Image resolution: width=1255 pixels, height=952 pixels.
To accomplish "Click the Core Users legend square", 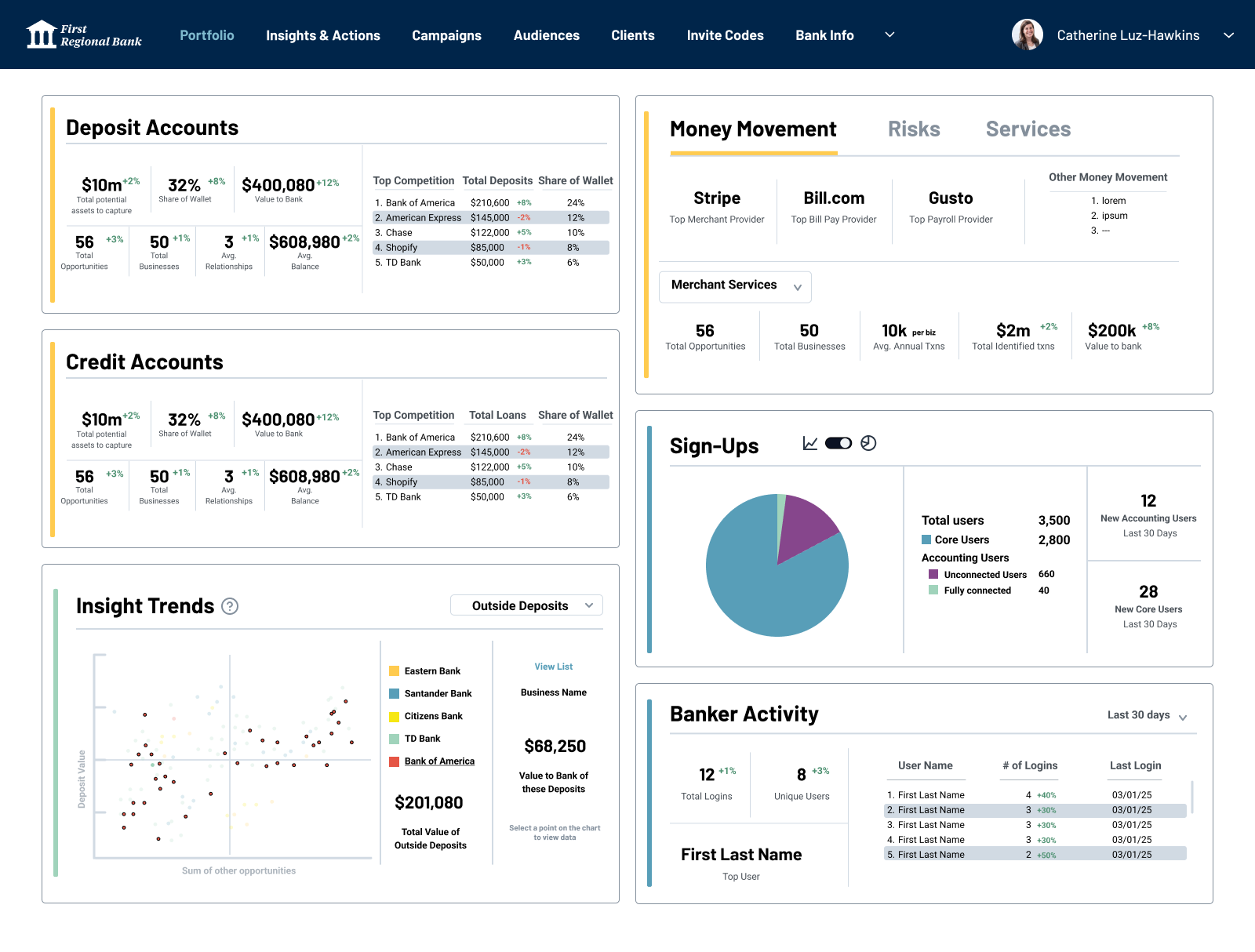I will (x=926, y=540).
